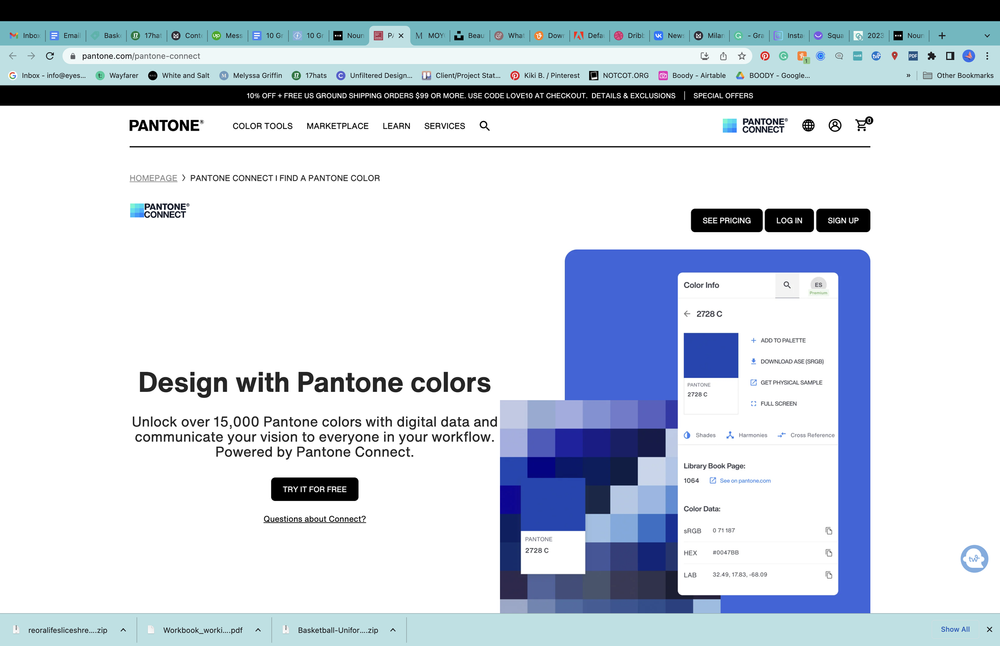This screenshot has width=1000, height=646.
Task: Click the address bar URL field
Action: click(383, 56)
